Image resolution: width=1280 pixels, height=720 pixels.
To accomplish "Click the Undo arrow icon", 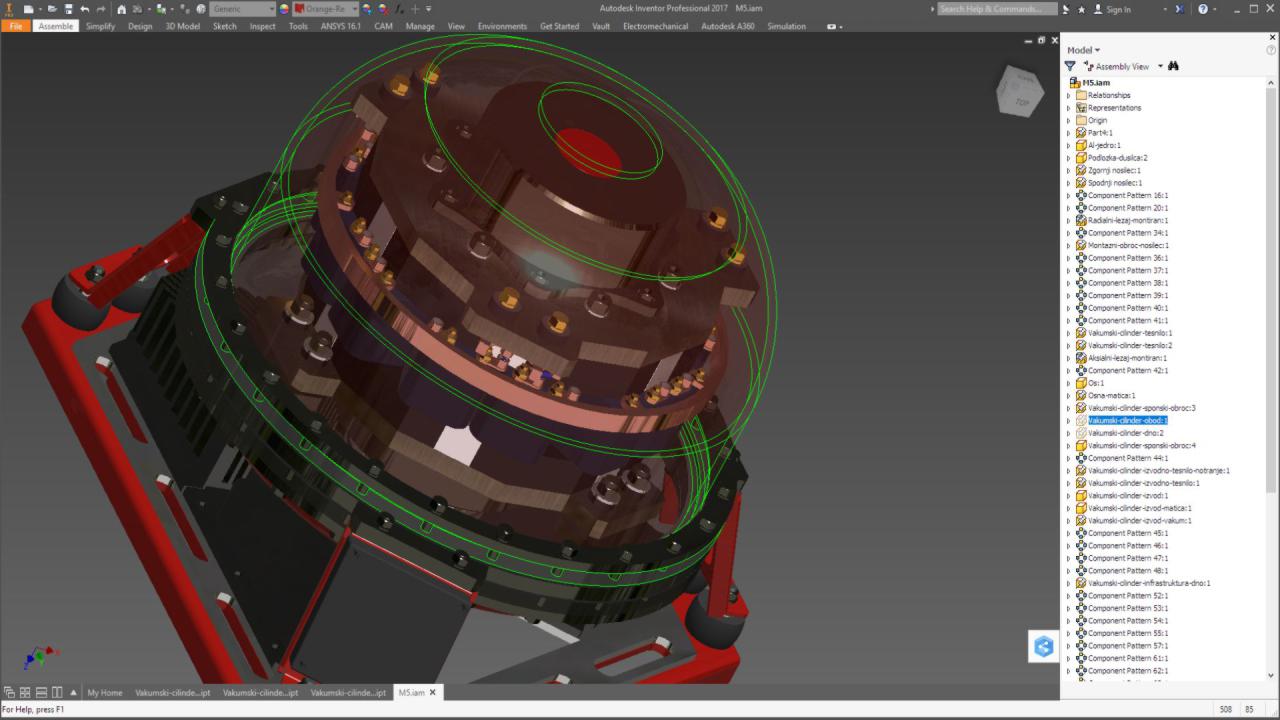I will click(84, 9).
